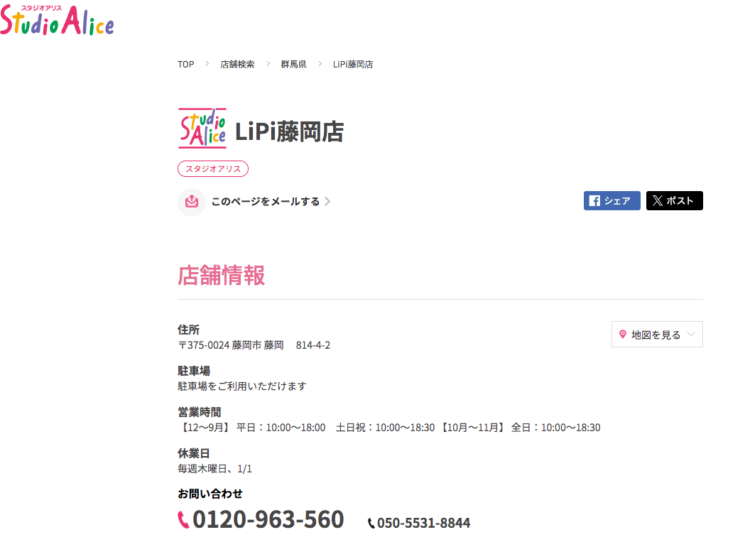The width and height of the screenshot is (750, 542).
Task: Open the このページをメールする link
Action: point(265,201)
